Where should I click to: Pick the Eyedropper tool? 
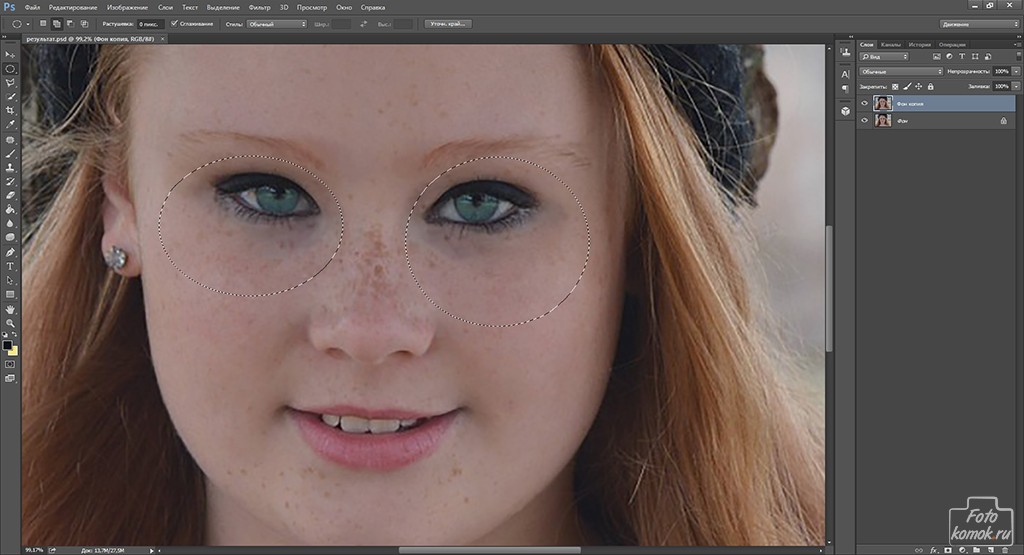coord(10,124)
